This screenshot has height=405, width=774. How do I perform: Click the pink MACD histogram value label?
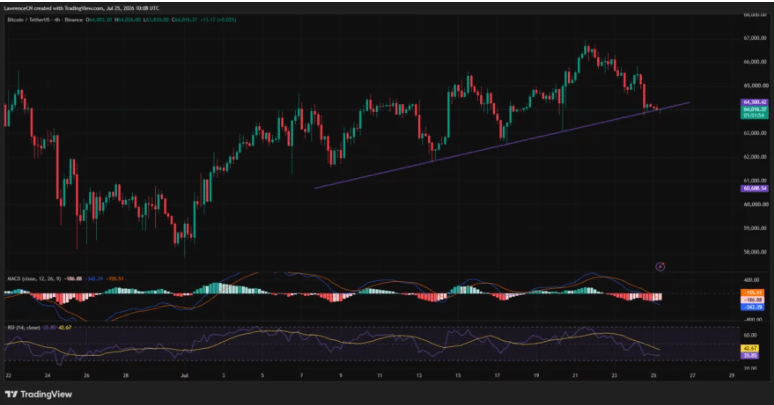(753, 300)
